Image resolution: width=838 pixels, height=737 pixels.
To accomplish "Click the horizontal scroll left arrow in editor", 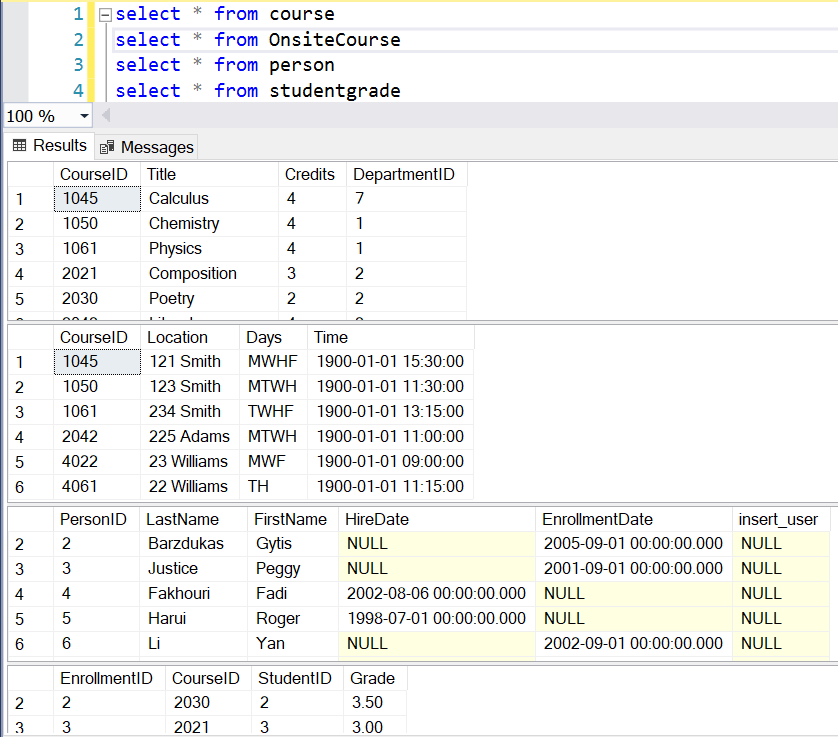I will (x=106, y=115).
